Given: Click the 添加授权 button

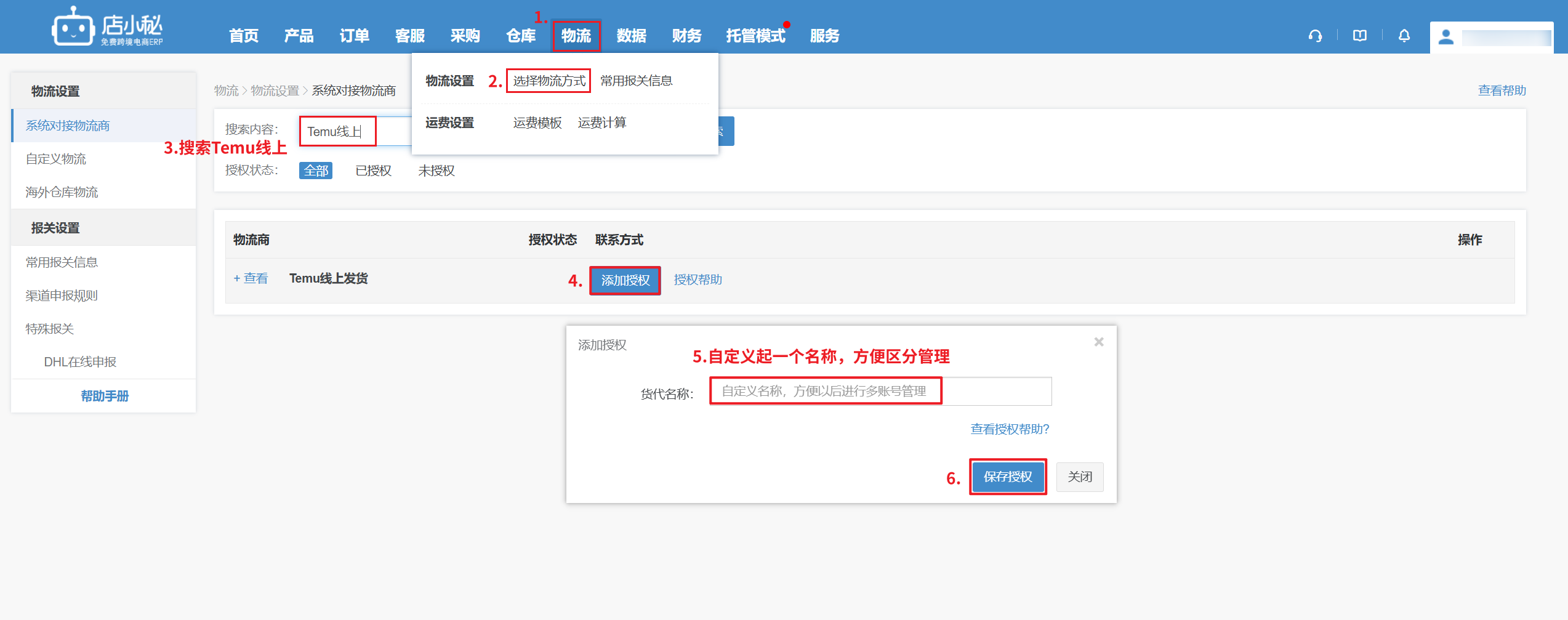Looking at the screenshot, I should 625,280.
